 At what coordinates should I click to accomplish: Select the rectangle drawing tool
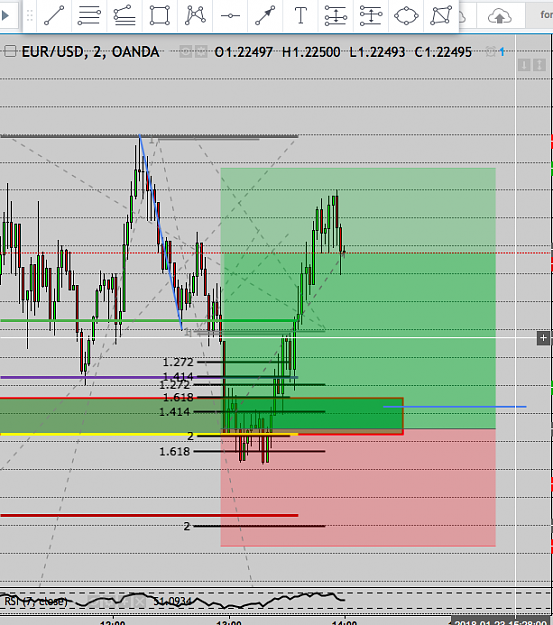(x=159, y=16)
